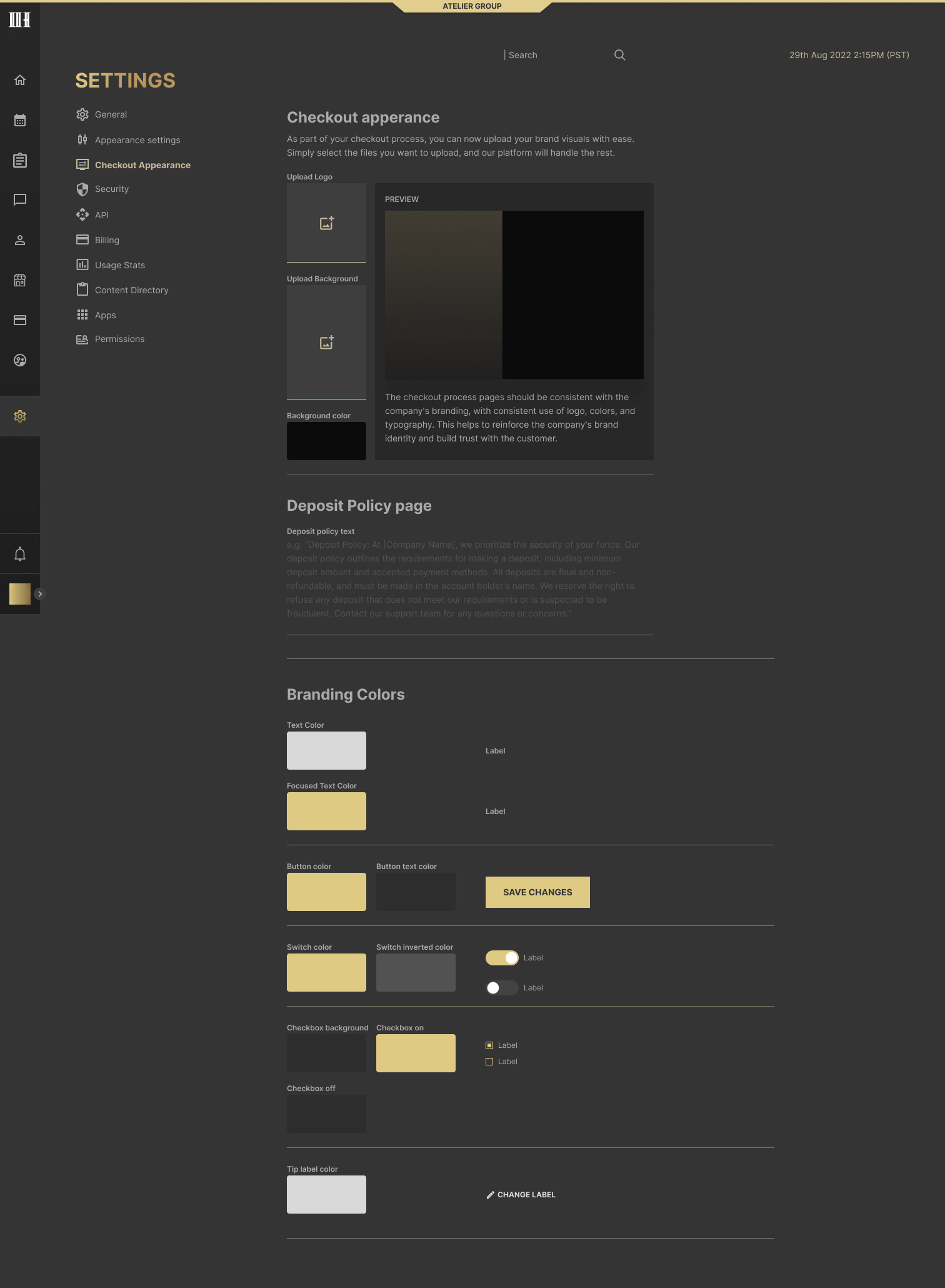945x1288 pixels.
Task: Click the search magnifier icon
Action: pyautogui.click(x=620, y=55)
